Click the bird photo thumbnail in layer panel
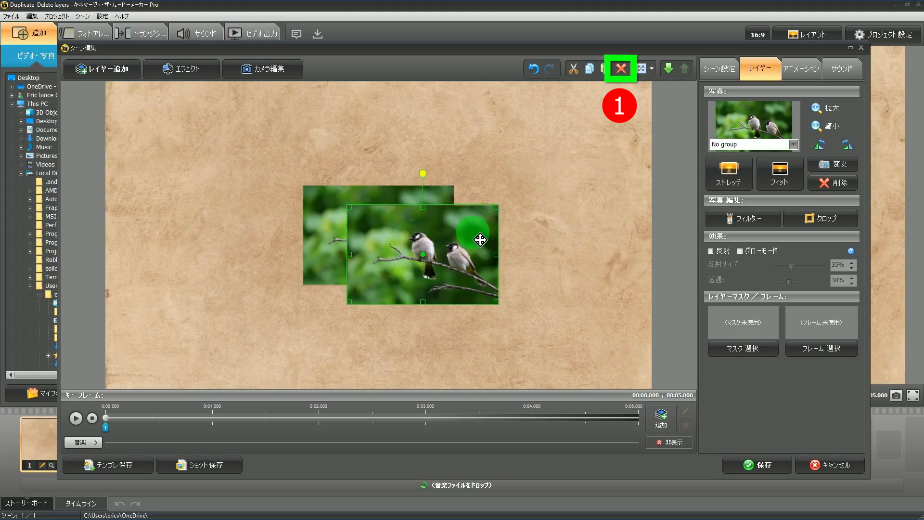This screenshot has height=520, width=924. 753,120
